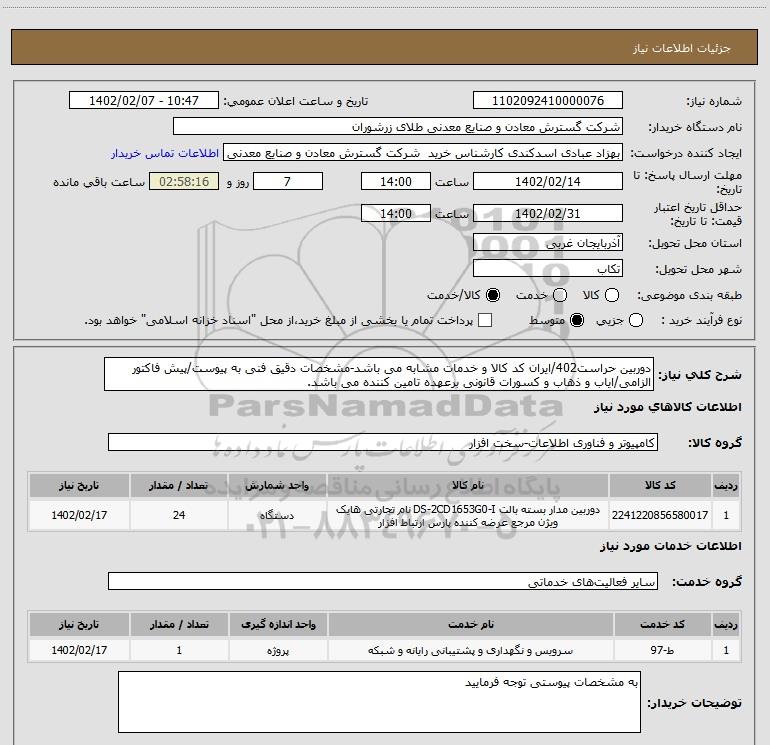770x745 pixels.
Task: Select the خدمت radio button
Action: (560, 295)
